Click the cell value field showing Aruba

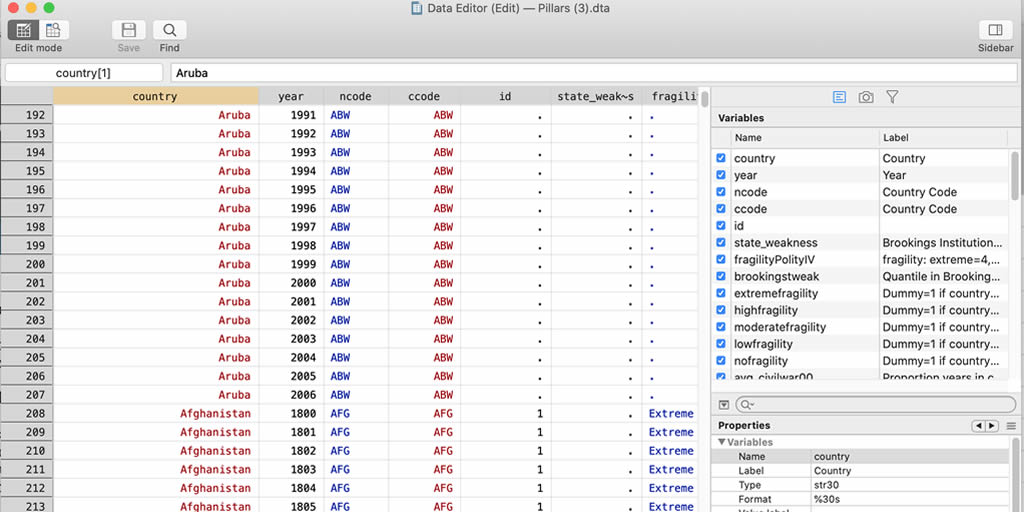point(594,73)
